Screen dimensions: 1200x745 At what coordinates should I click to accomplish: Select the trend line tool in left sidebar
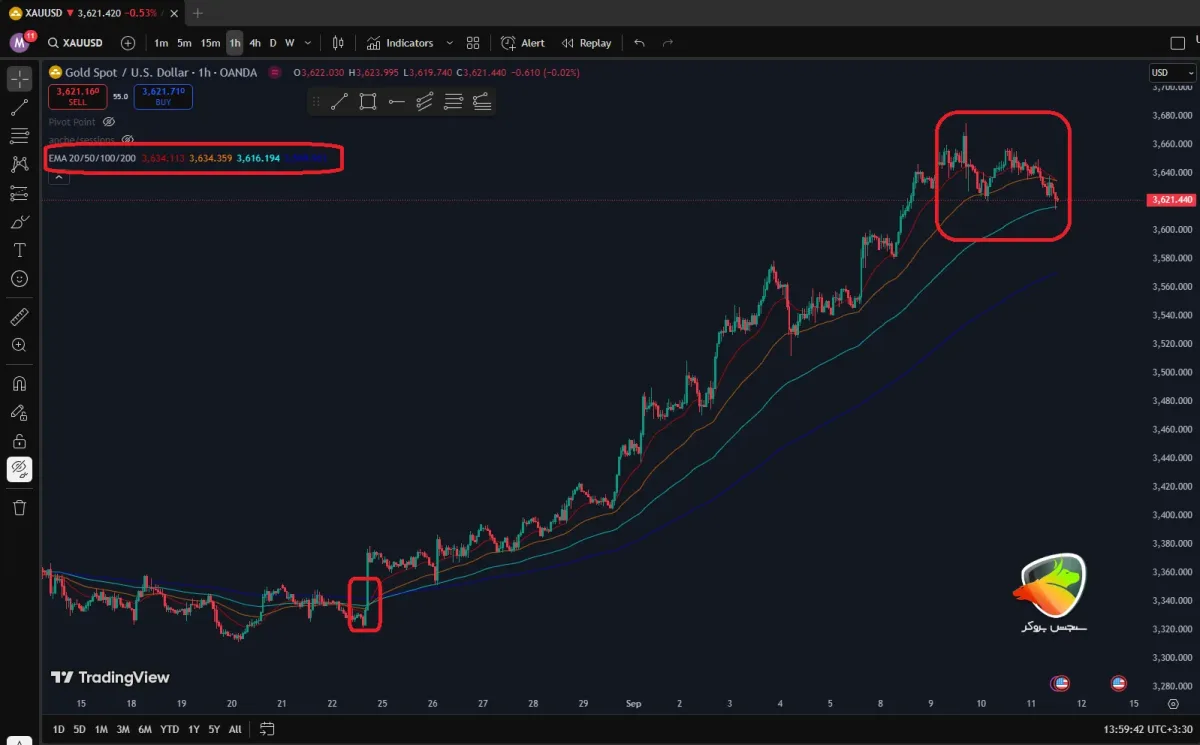pyautogui.click(x=19, y=107)
